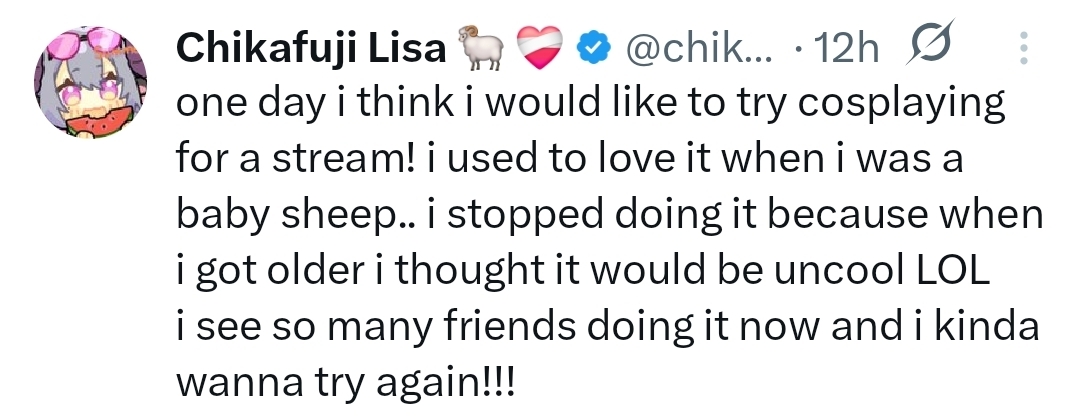Open the tweet via 12h timestamp

(x=848, y=46)
